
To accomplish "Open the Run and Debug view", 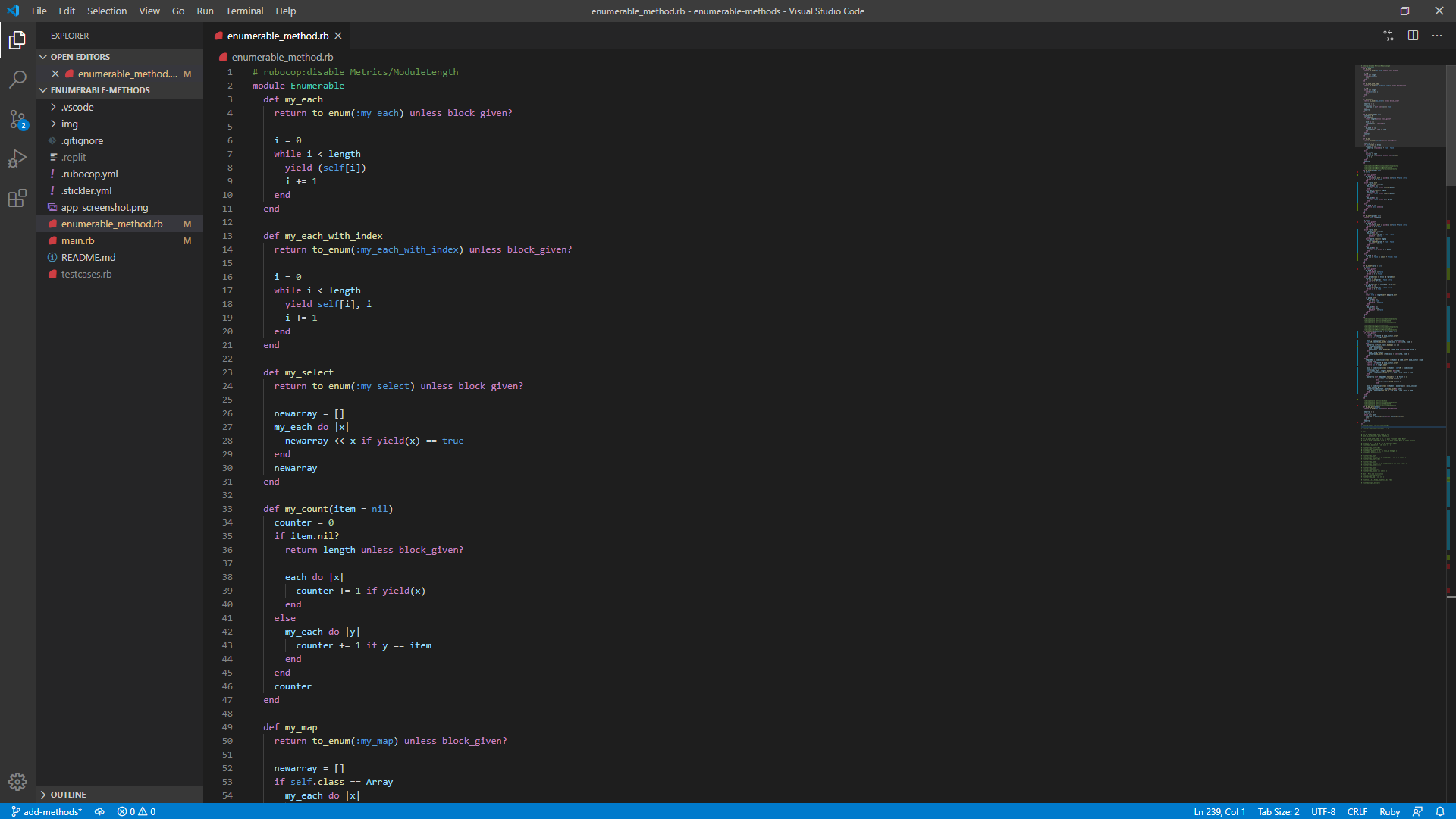I will point(17,158).
